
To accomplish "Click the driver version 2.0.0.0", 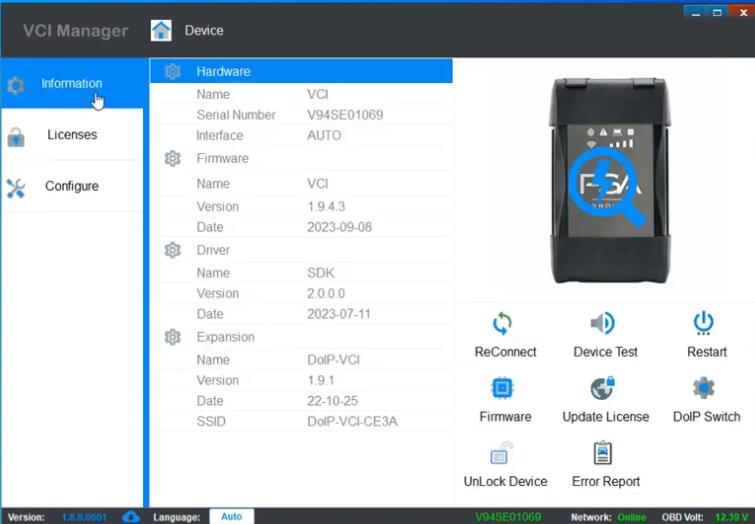I will (x=326, y=294).
